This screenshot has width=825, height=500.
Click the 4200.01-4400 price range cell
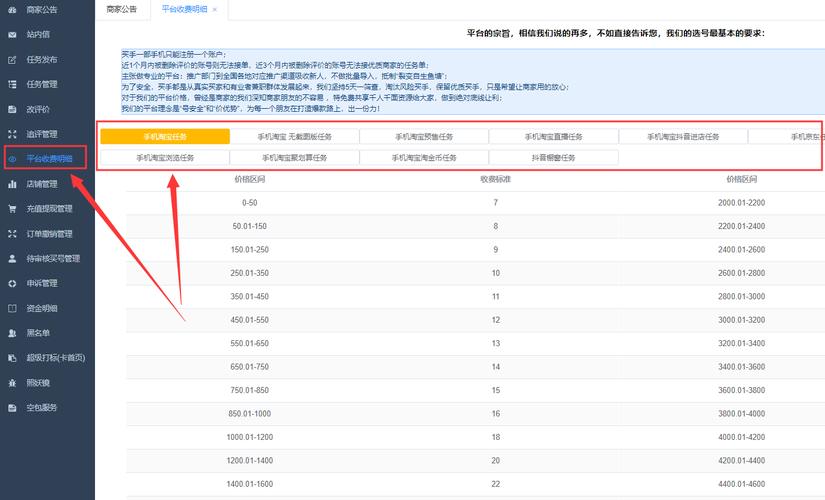coord(741,461)
